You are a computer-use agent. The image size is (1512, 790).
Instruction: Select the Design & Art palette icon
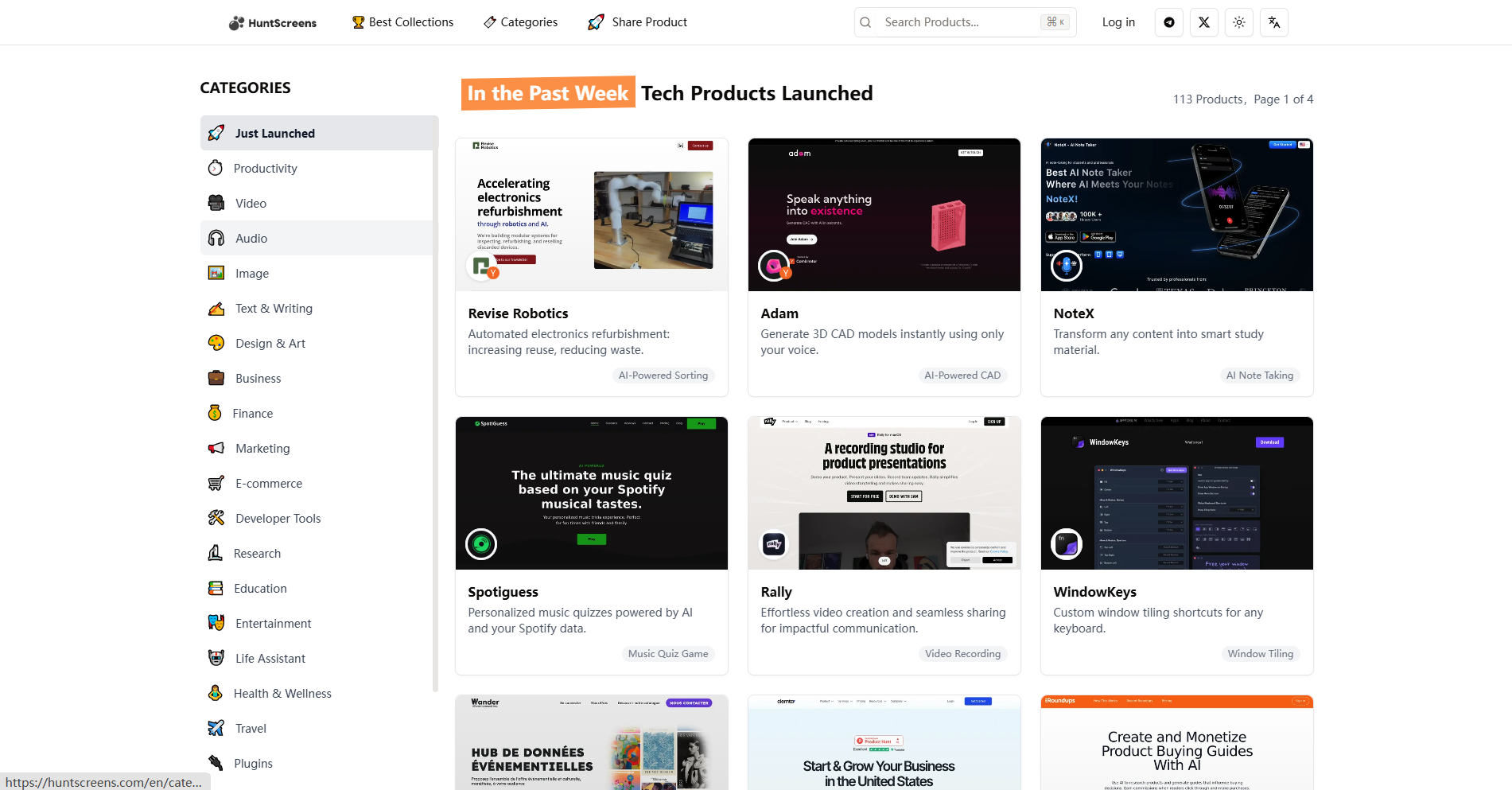[x=216, y=343]
